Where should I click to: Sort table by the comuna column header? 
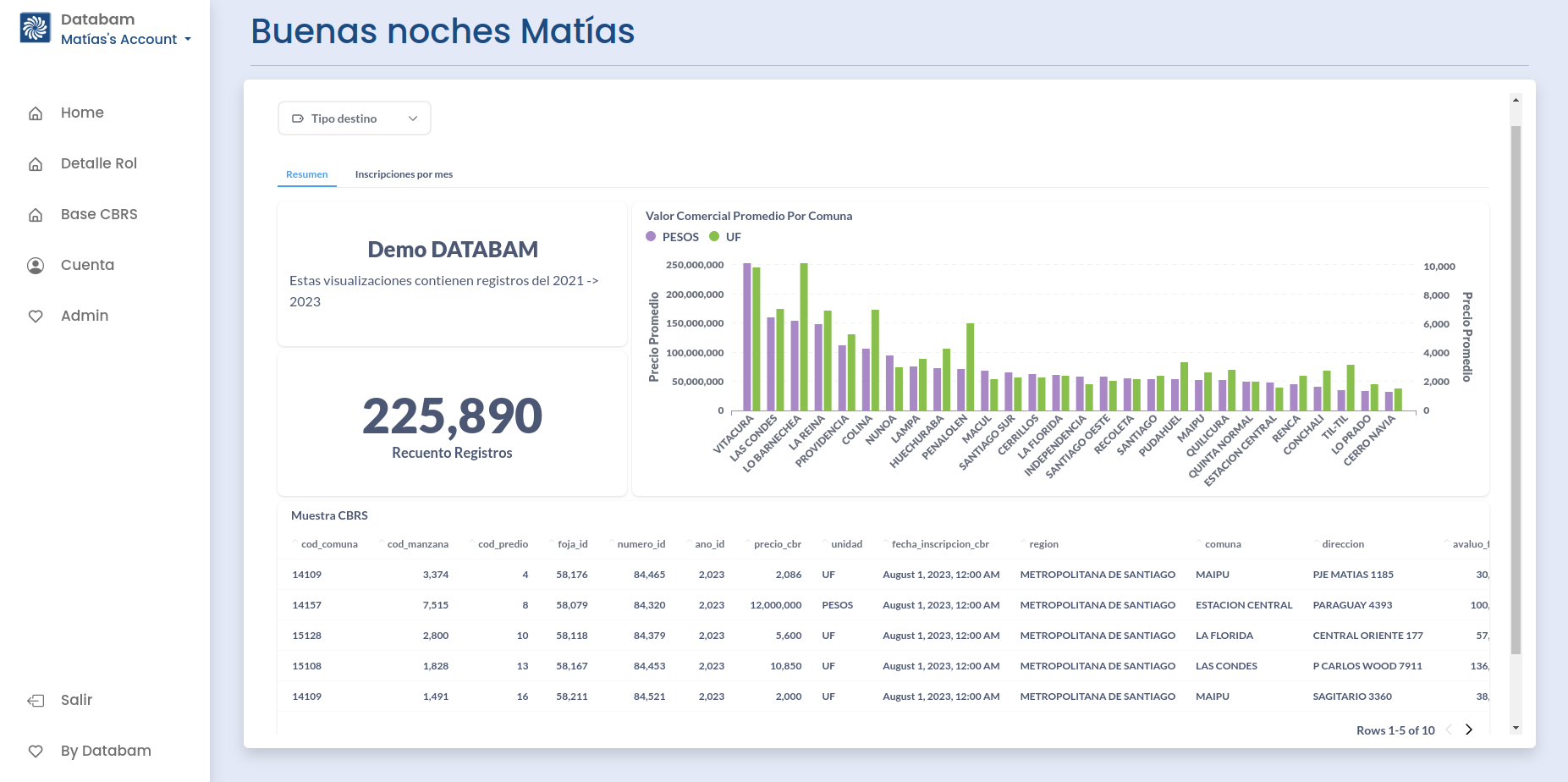[1222, 544]
